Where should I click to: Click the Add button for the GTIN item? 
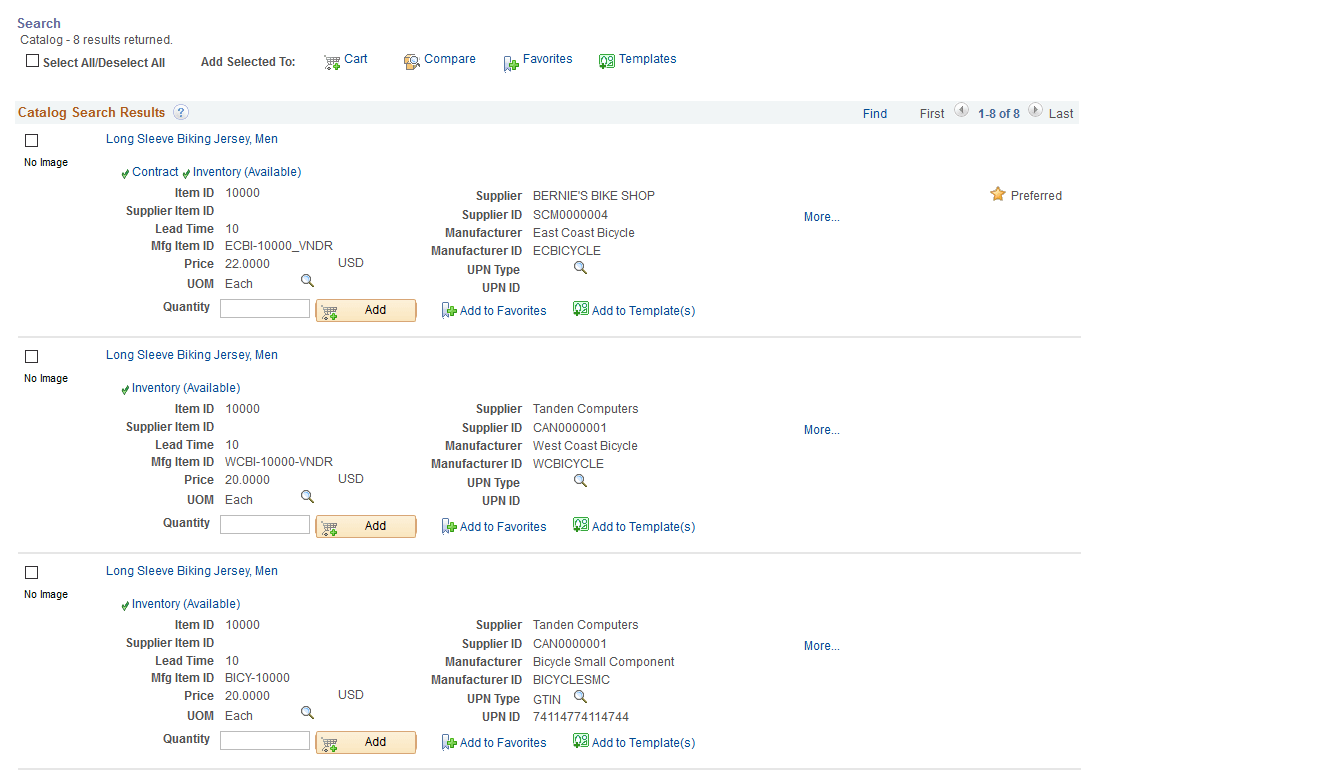[366, 742]
